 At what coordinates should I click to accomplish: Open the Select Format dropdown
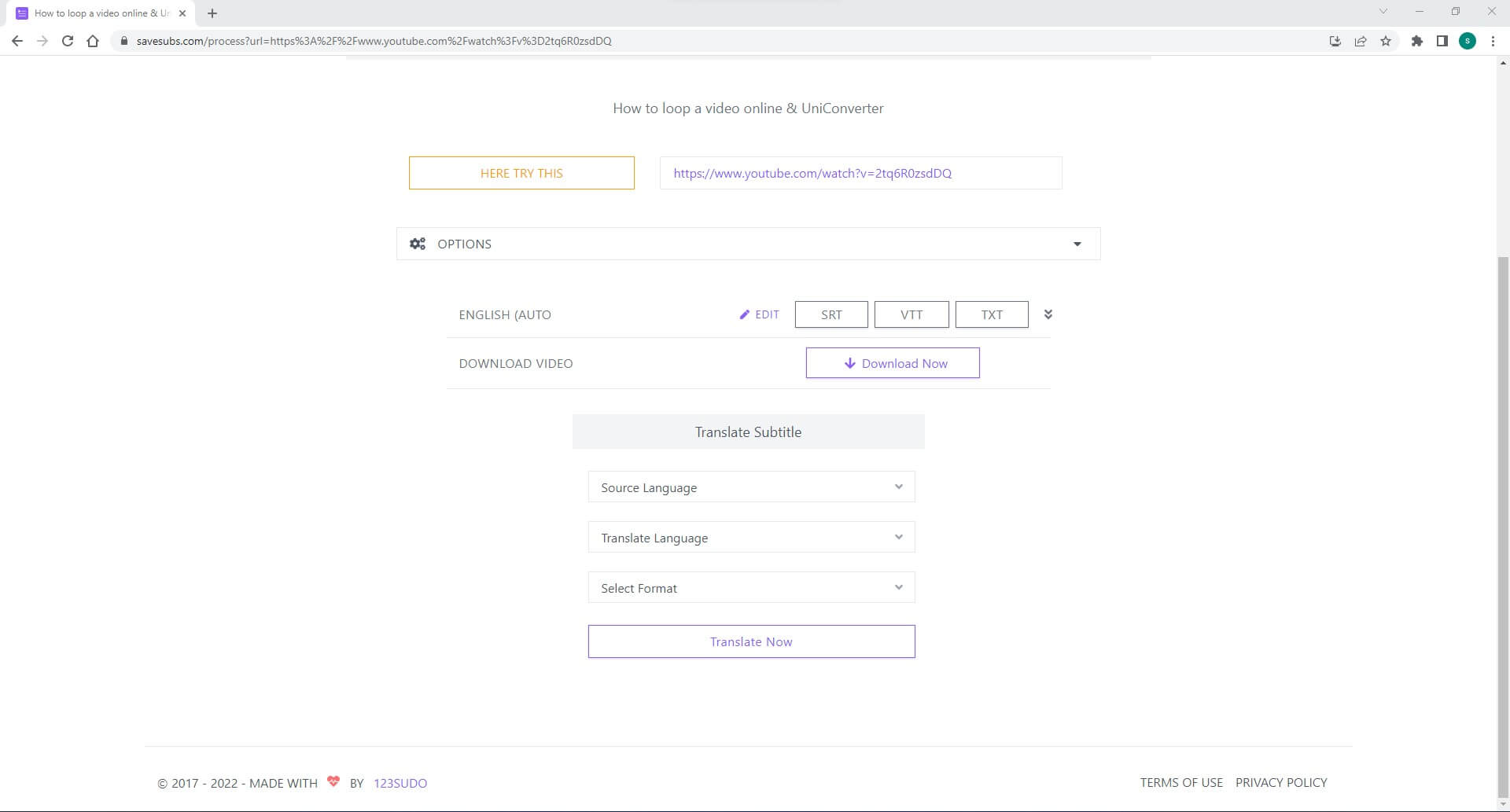pos(751,588)
